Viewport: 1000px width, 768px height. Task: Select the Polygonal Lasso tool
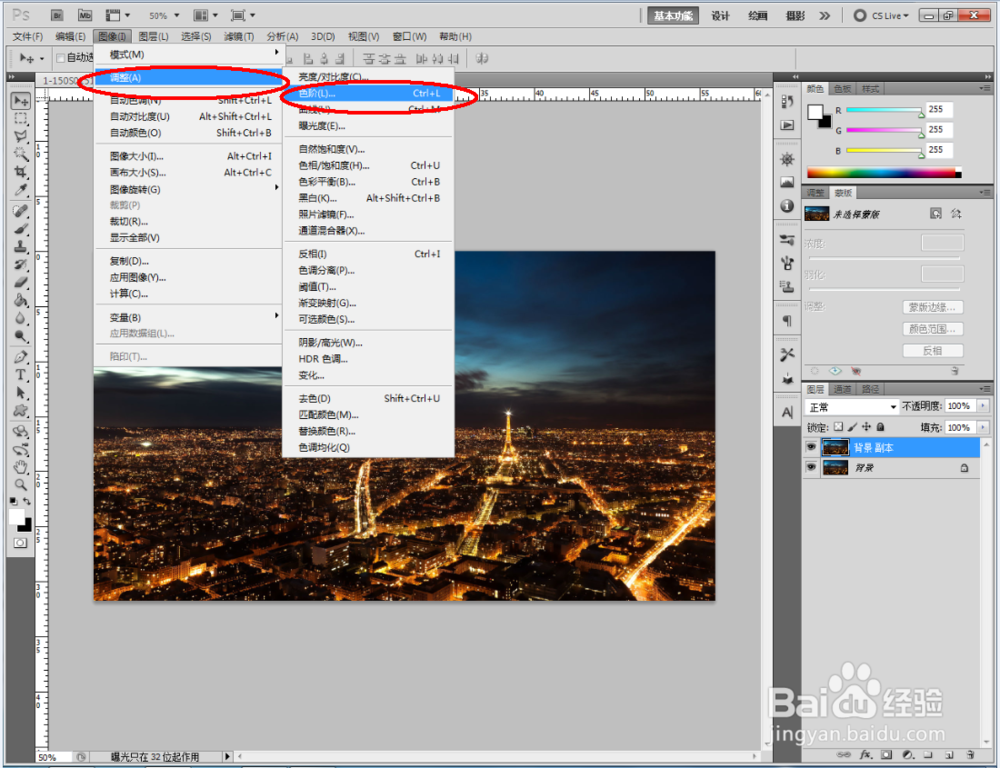[20, 137]
